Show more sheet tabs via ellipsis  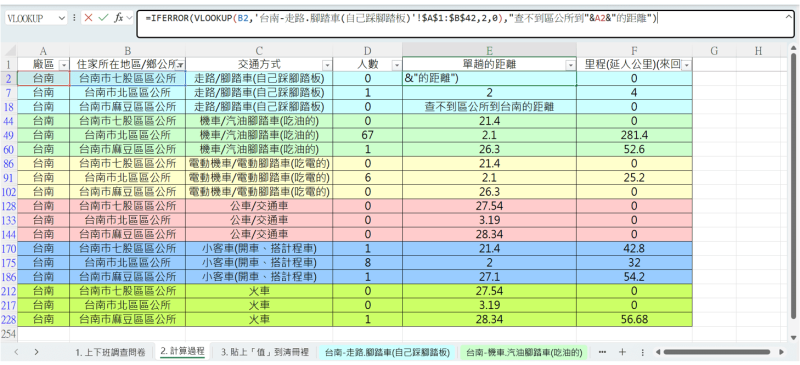tap(602, 352)
